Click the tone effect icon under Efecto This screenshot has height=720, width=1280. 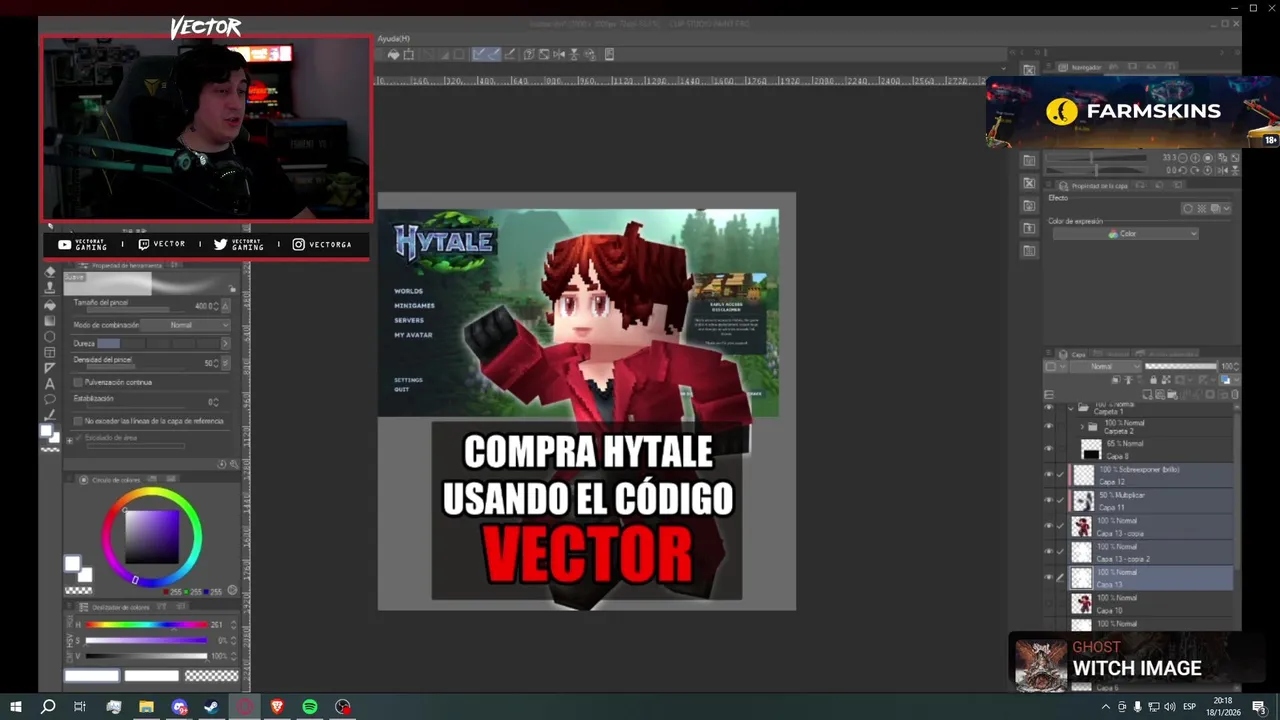pyautogui.click(x=1202, y=208)
